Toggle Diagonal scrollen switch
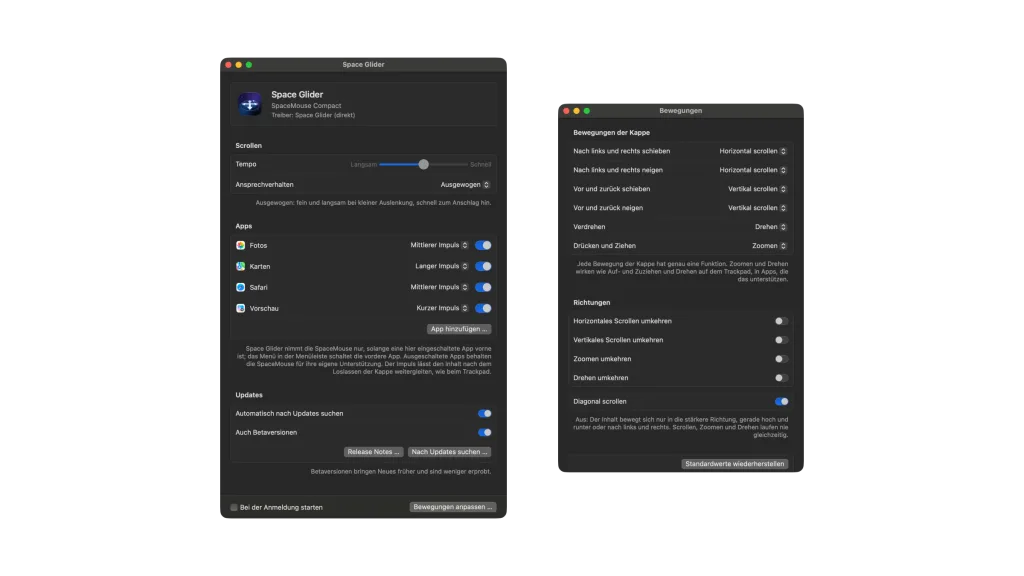The height and width of the screenshot is (576, 1024). coord(781,402)
